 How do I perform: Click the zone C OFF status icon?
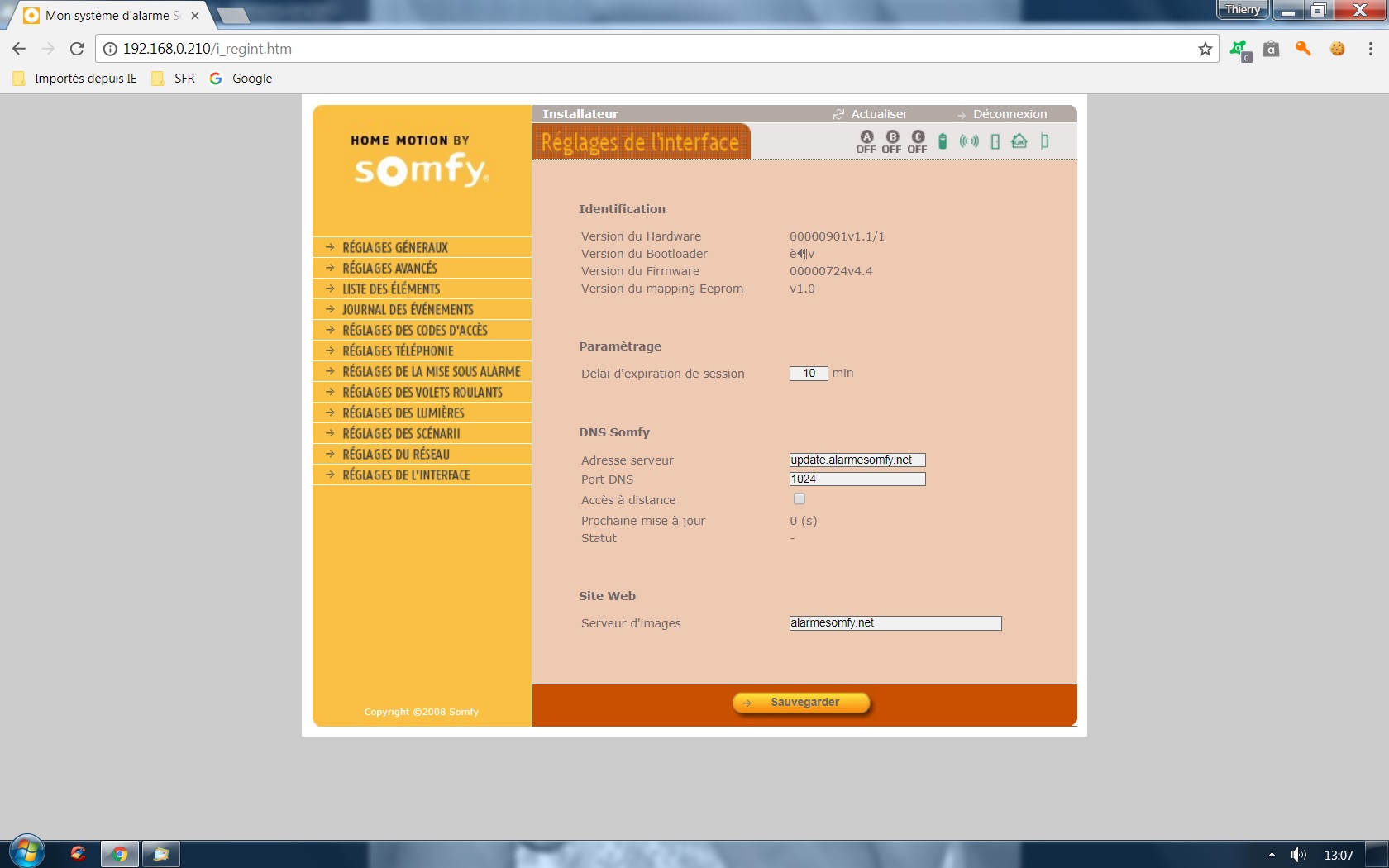tap(917, 141)
